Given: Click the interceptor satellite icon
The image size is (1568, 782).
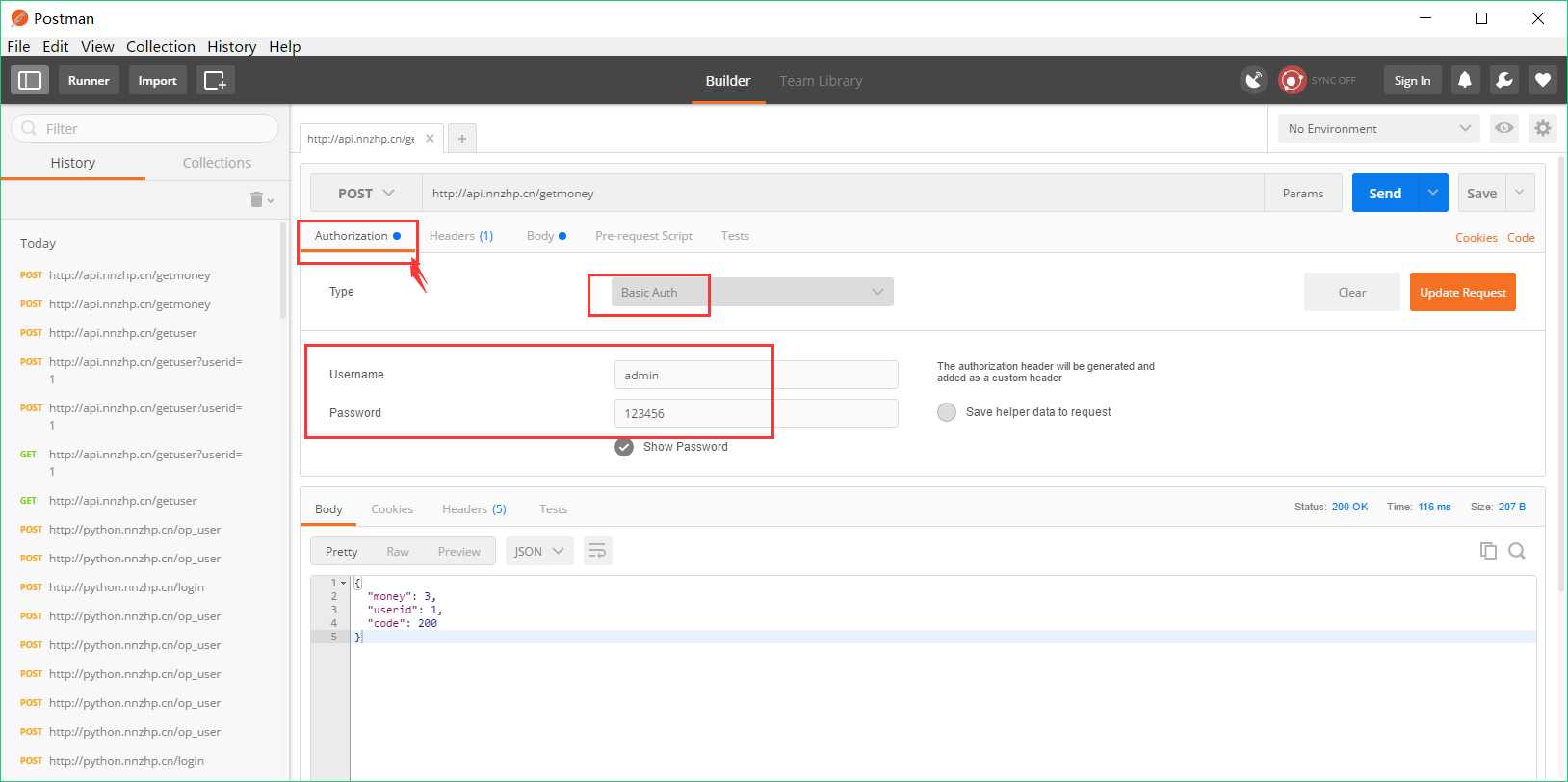Looking at the screenshot, I should 1253,80.
